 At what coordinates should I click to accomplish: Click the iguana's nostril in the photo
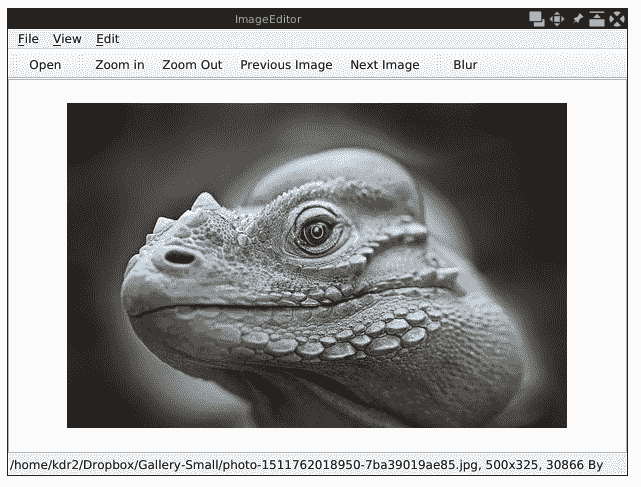[180, 257]
